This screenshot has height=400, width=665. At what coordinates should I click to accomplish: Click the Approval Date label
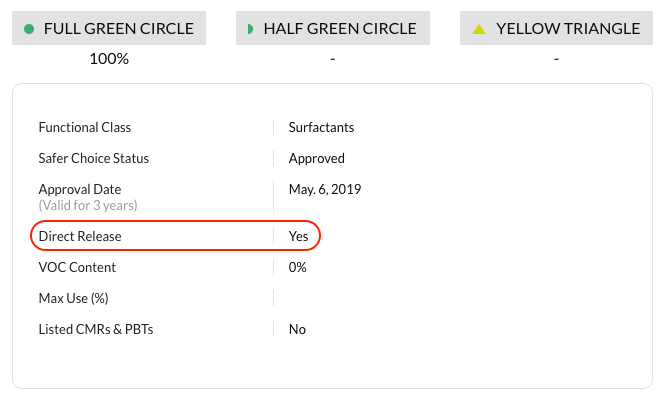coord(79,189)
